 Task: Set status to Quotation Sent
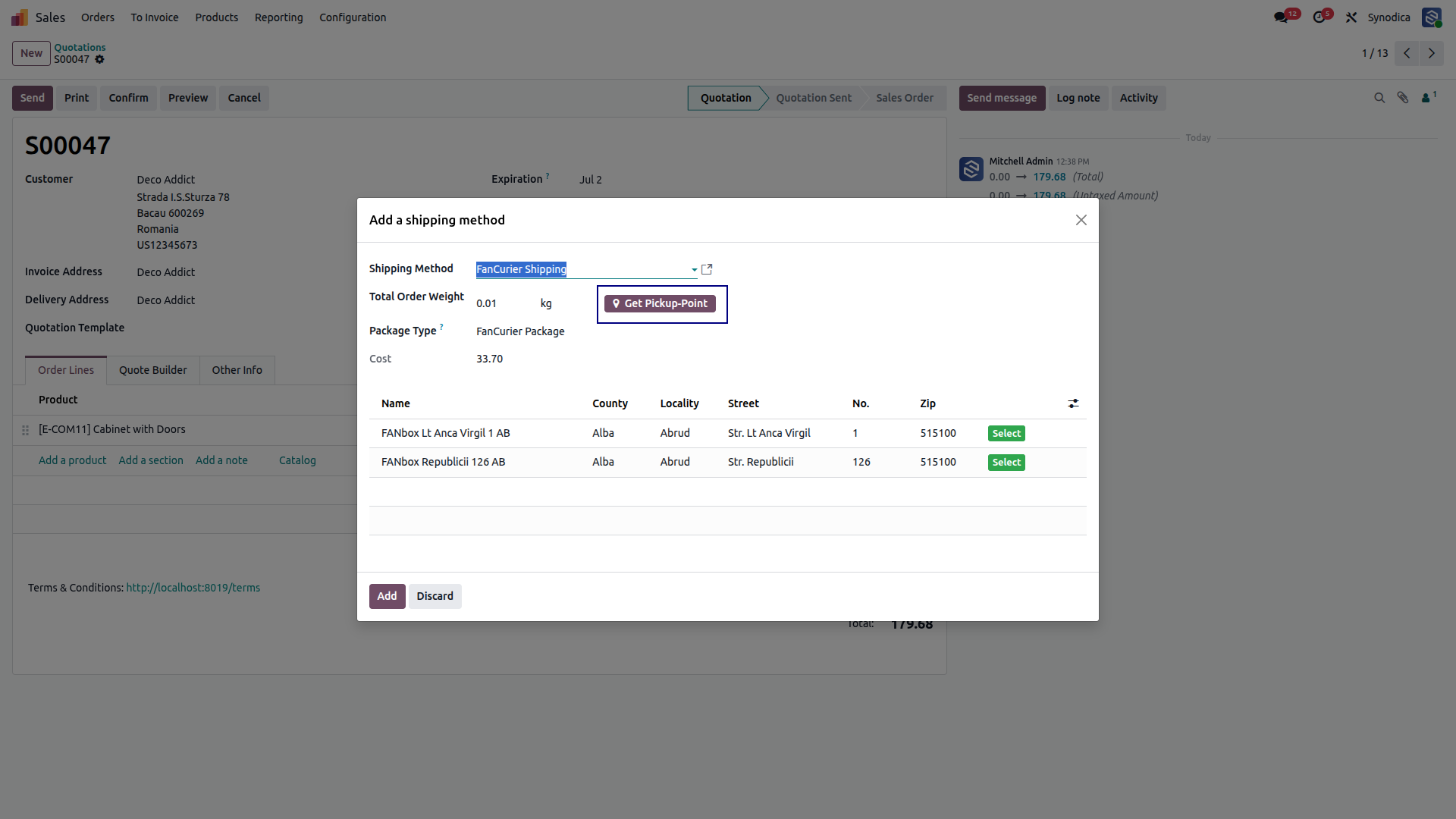(814, 98)
